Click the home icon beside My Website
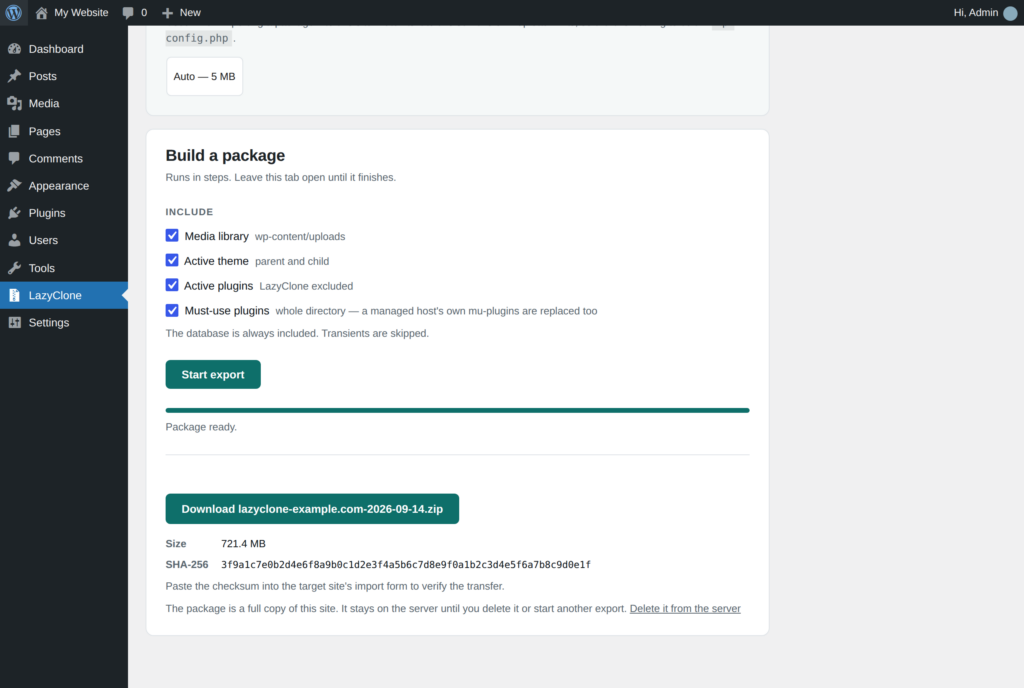Image resolution: width=1024 pixels, height=688 pixels. pos(41,12)
